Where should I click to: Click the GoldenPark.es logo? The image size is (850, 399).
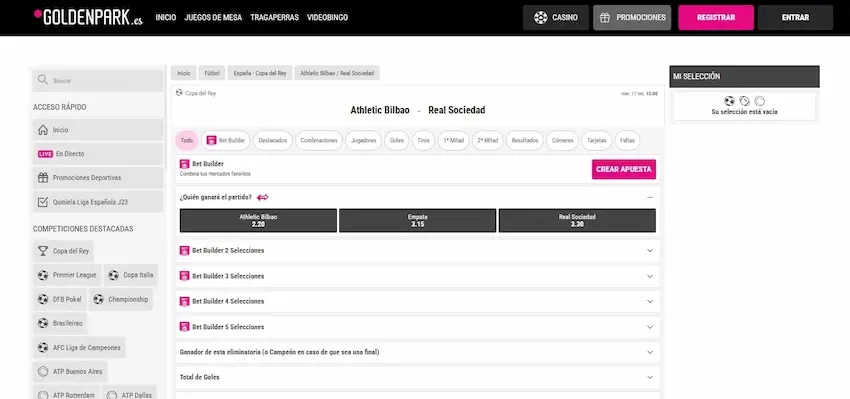click(88, 17)
